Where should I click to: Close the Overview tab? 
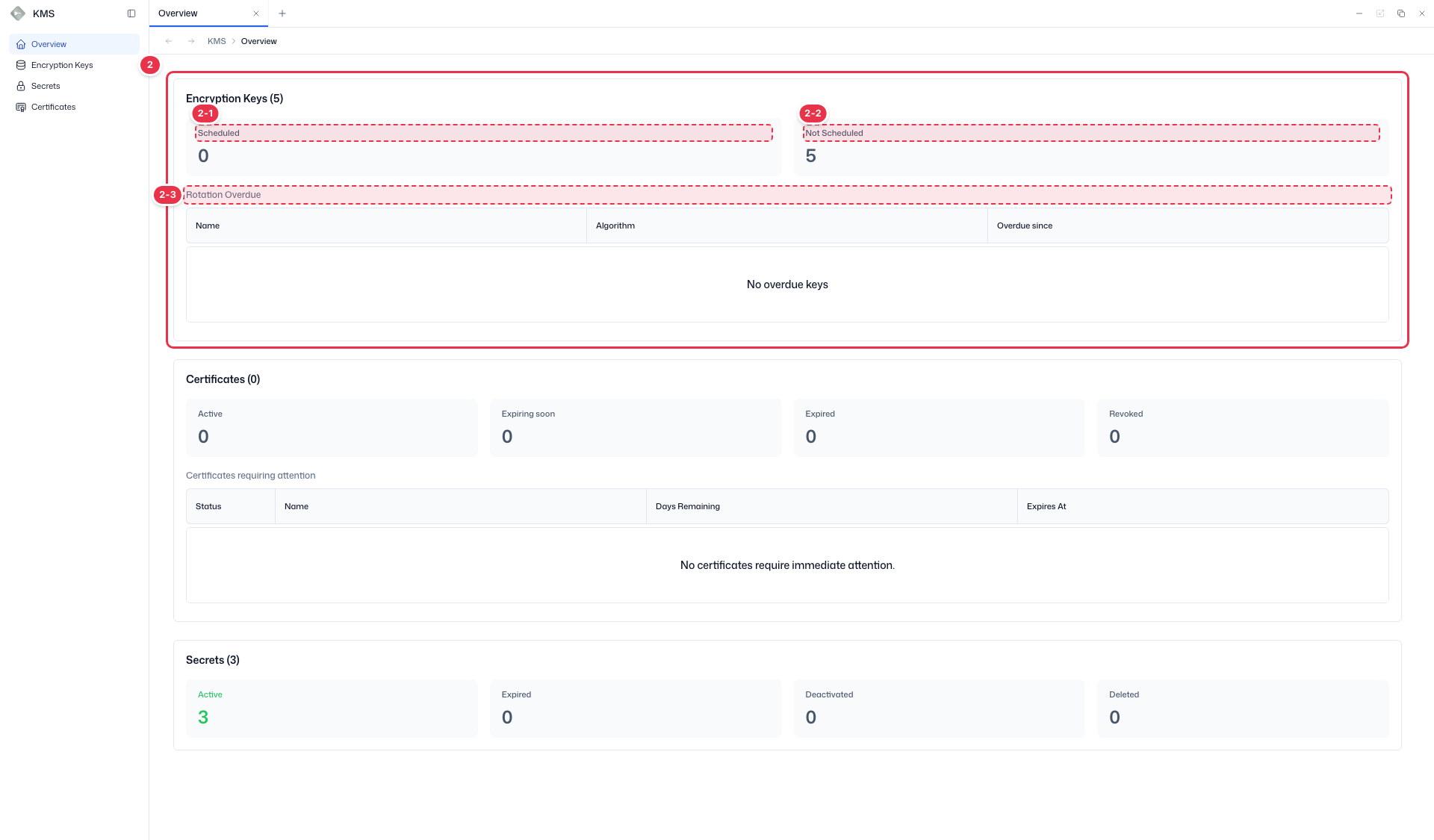[x=256, y=13]
